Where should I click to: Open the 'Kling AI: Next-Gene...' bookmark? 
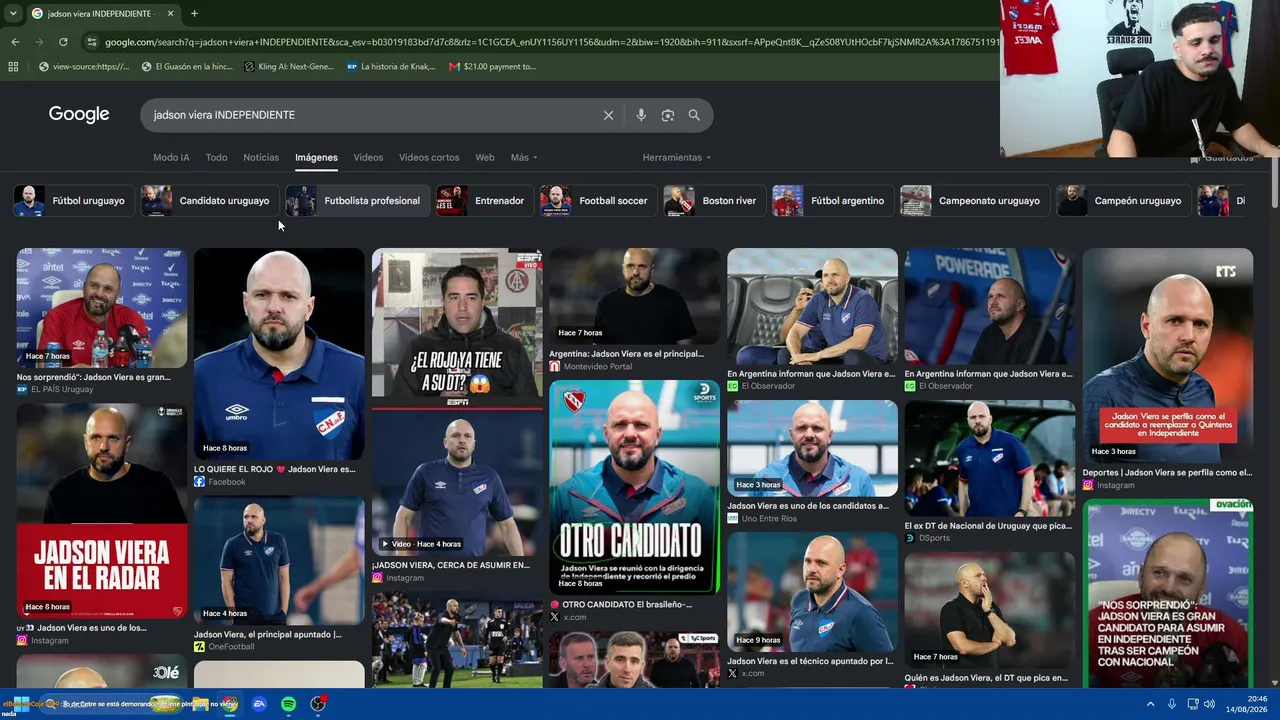(x=289, y=67)
